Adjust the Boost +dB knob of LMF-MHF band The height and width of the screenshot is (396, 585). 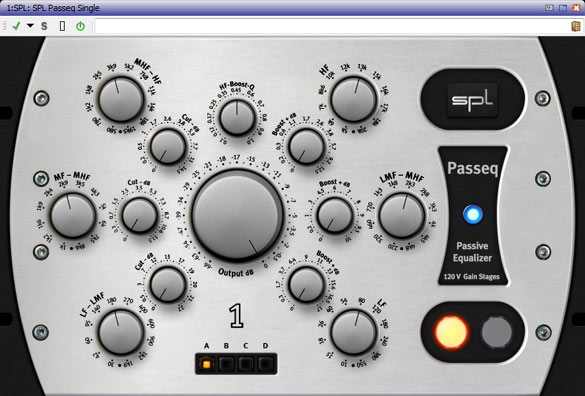pyautogui.click(x=335, y=215)
